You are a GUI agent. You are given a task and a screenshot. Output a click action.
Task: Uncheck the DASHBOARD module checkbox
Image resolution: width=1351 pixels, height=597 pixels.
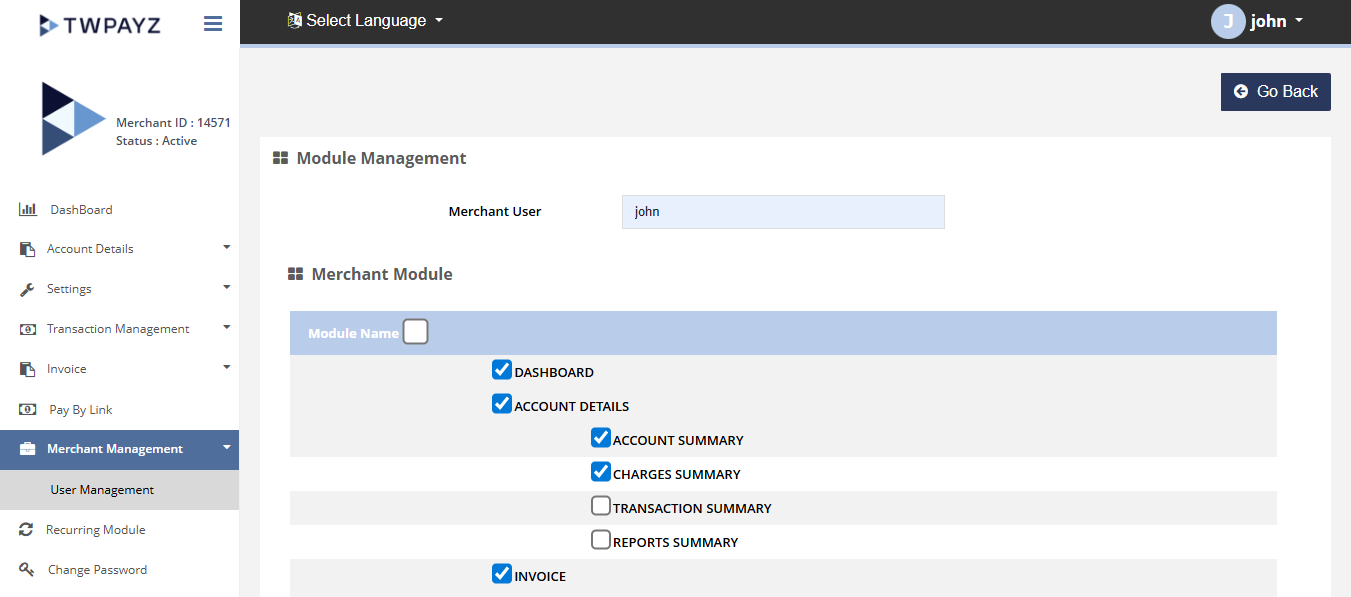502,371
